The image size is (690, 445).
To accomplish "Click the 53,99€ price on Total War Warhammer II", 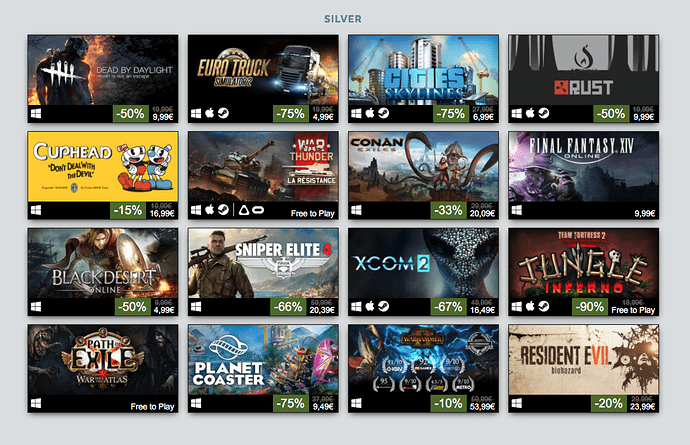I will [x=482, y=407].
